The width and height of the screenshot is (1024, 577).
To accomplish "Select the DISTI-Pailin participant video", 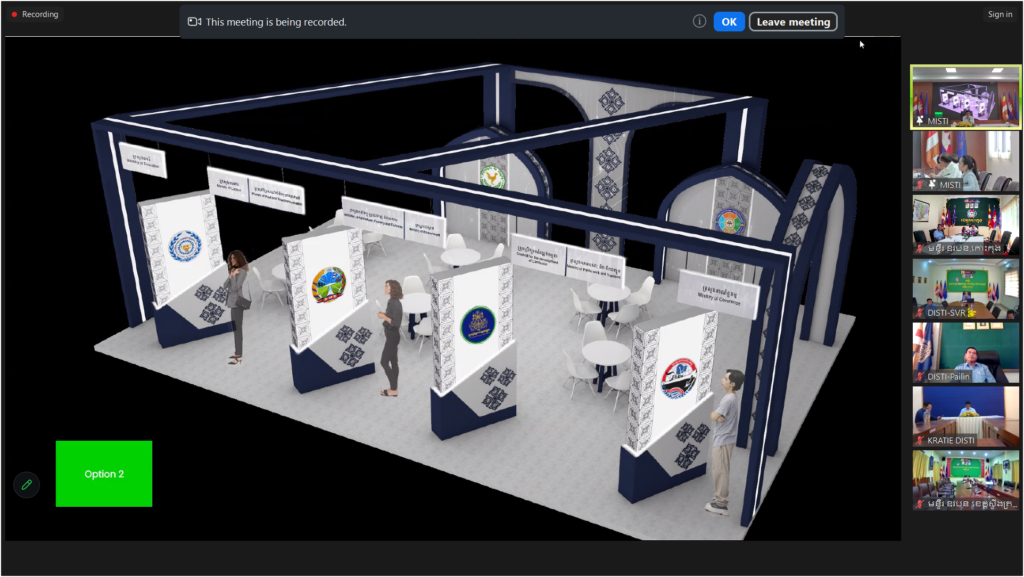I will 965,352.
